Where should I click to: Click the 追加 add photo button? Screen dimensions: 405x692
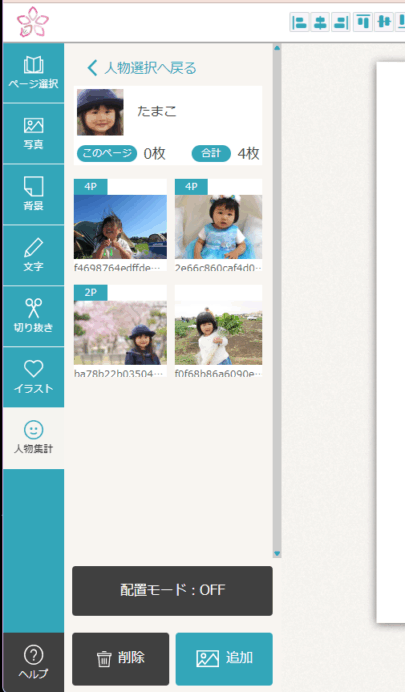(224, 659)
